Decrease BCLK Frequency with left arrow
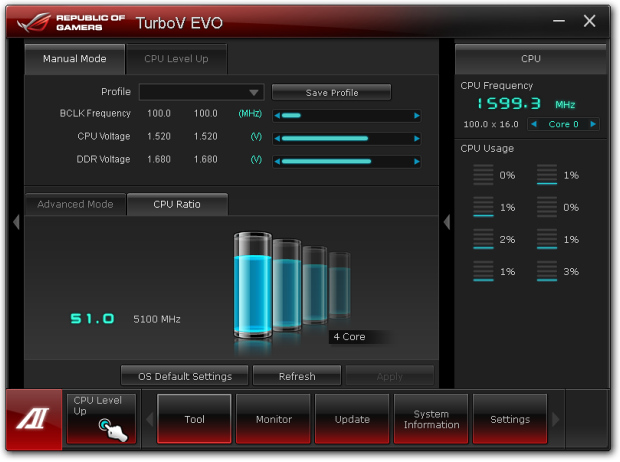 pos(277,116)
